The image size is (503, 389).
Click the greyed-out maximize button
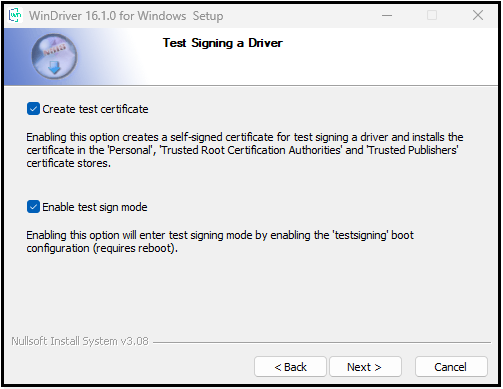pos(432,15)
